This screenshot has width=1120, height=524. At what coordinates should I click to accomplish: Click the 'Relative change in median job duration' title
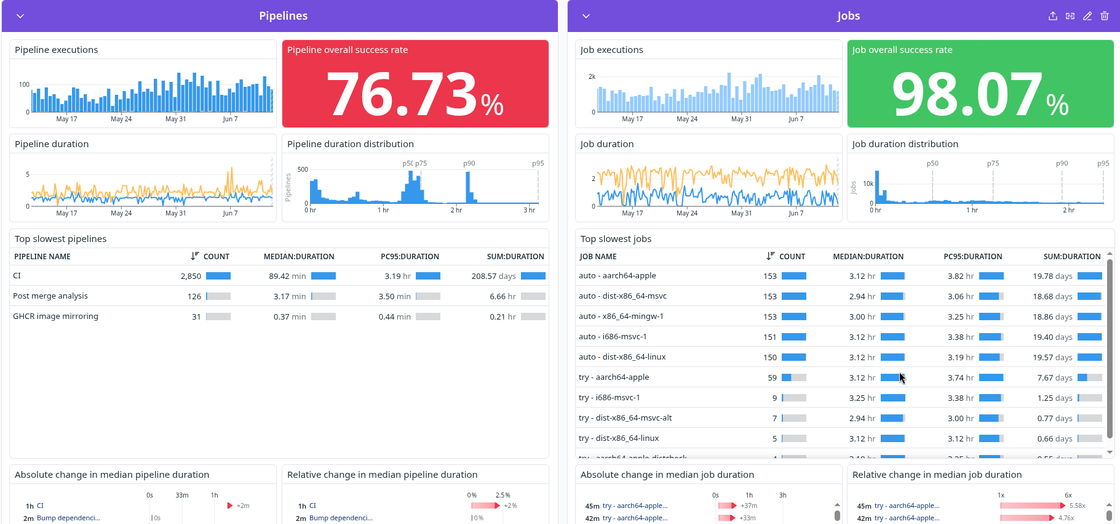point(936,475)
